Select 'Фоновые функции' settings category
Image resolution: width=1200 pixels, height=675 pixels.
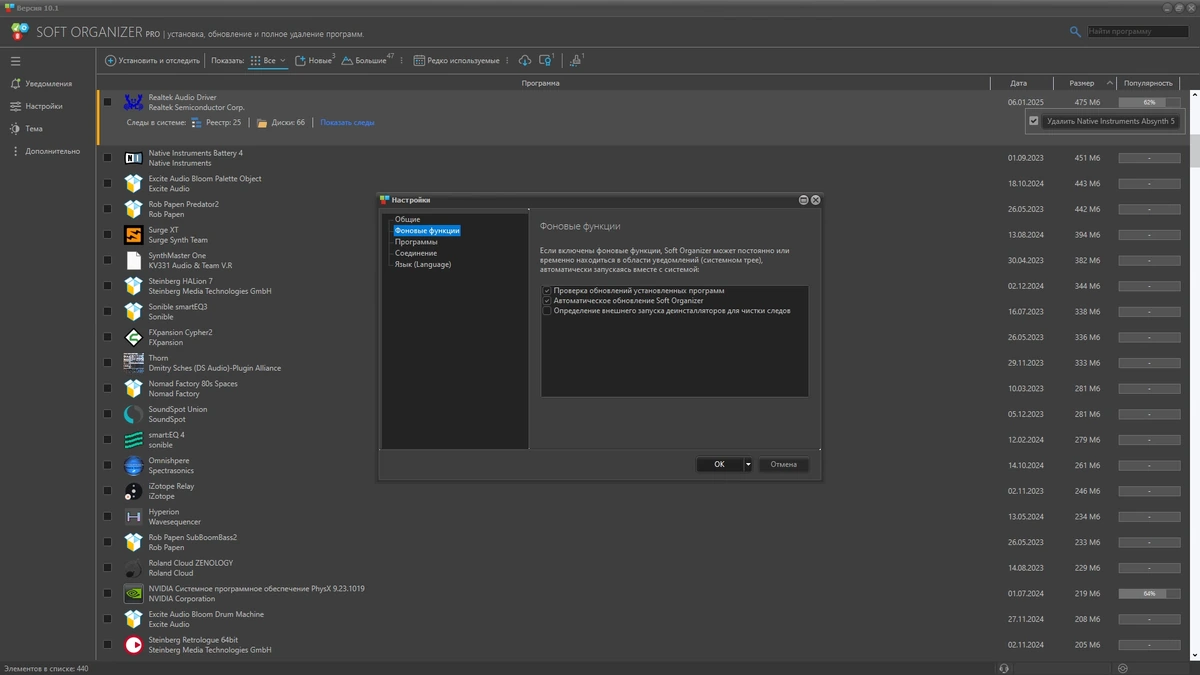tap(427, 231)
